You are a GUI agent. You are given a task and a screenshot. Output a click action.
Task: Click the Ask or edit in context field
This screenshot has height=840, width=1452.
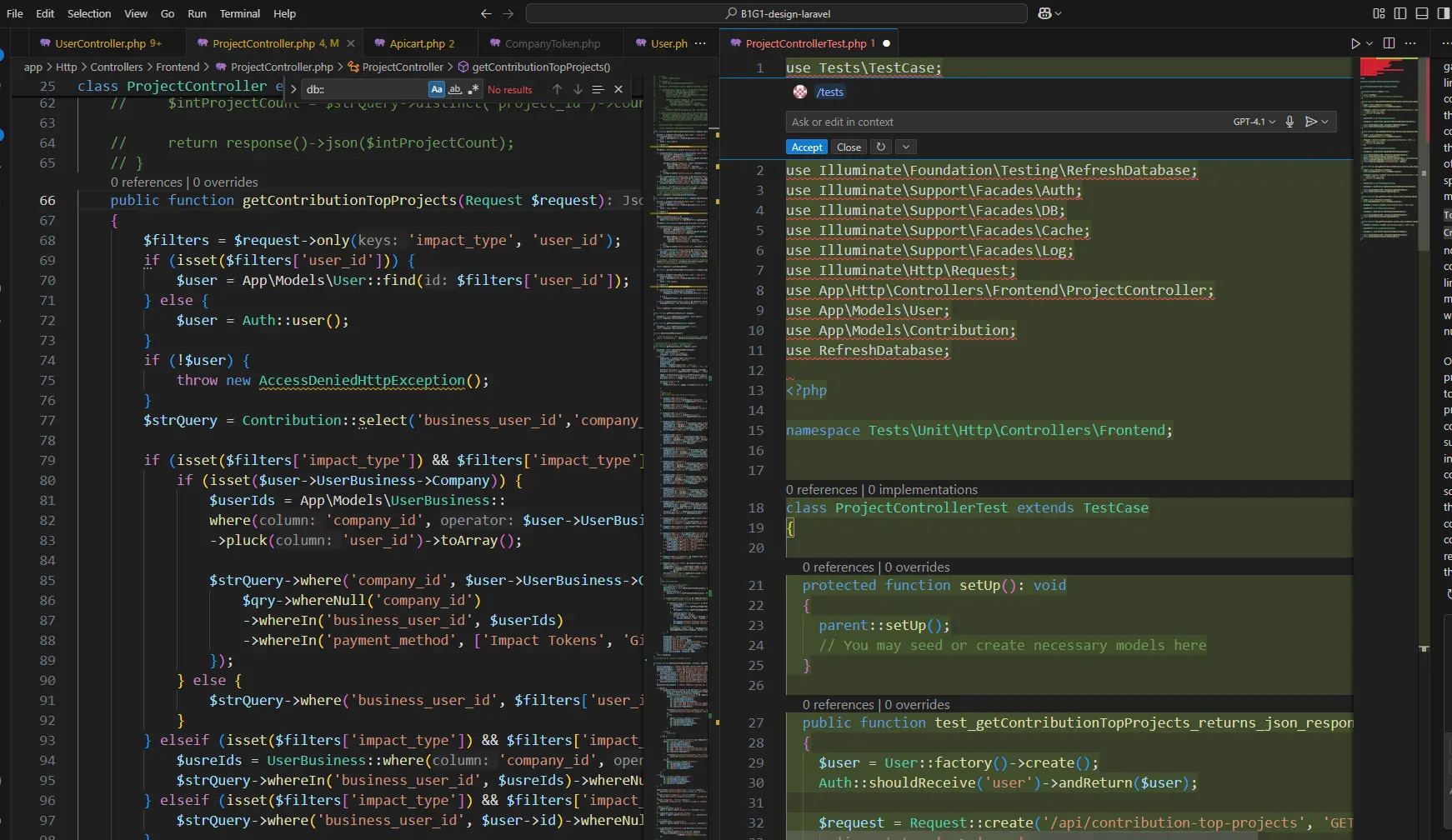click(1000, 122)
